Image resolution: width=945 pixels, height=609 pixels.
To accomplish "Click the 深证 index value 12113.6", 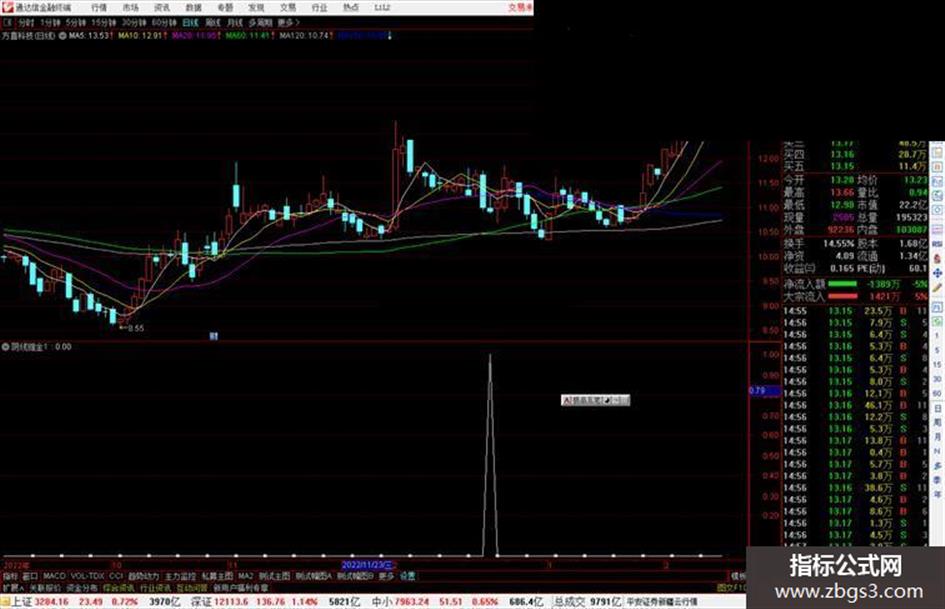I will pos(231,602).
